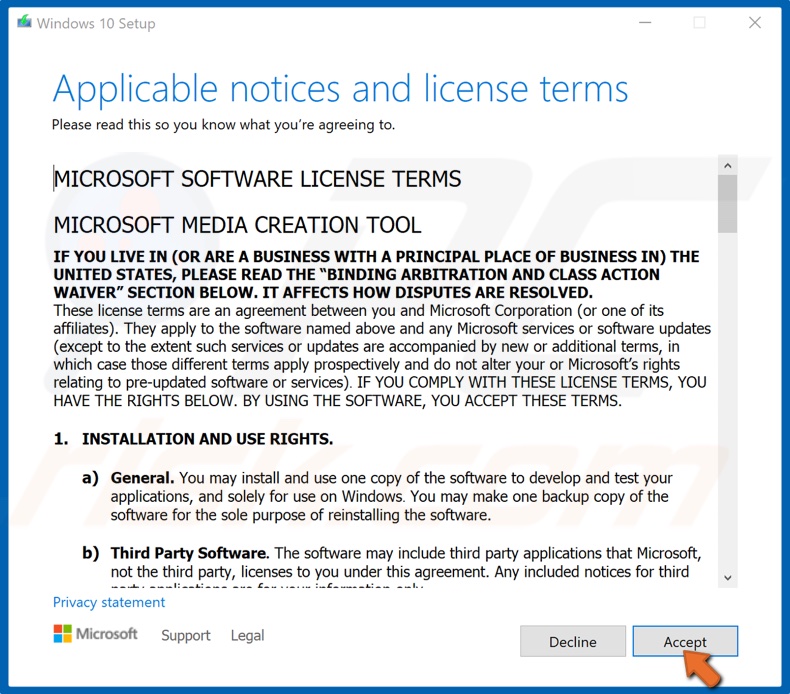Minimize the Windows 10 Setup window
The image size is (790, 694).
click(645, 23)
